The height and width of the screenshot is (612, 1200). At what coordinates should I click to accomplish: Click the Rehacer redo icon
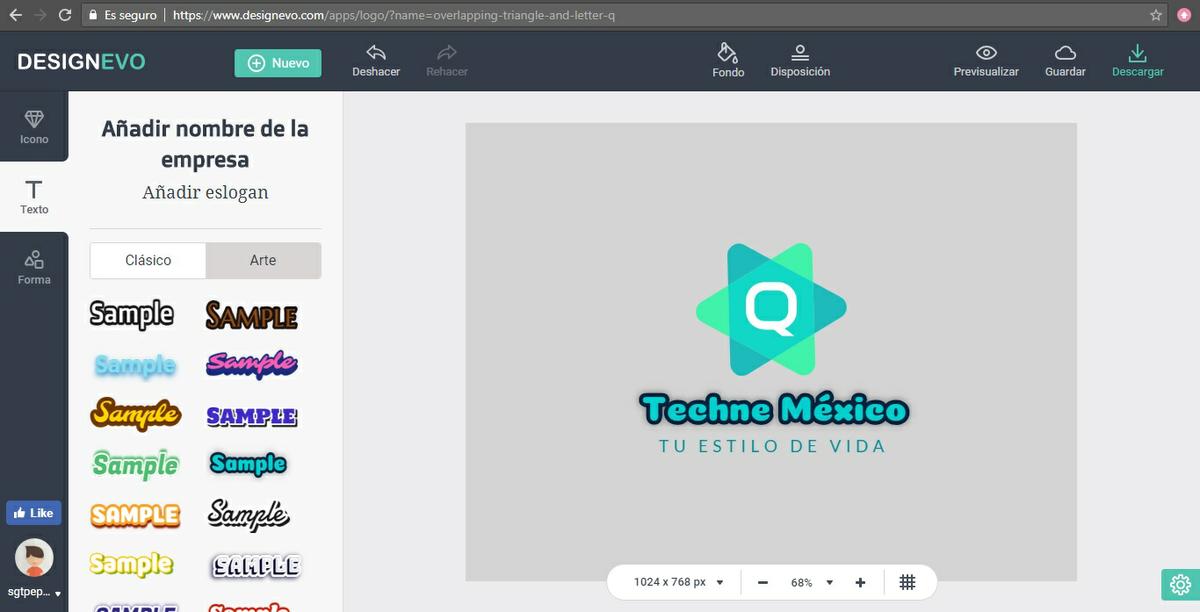point(447,53)
